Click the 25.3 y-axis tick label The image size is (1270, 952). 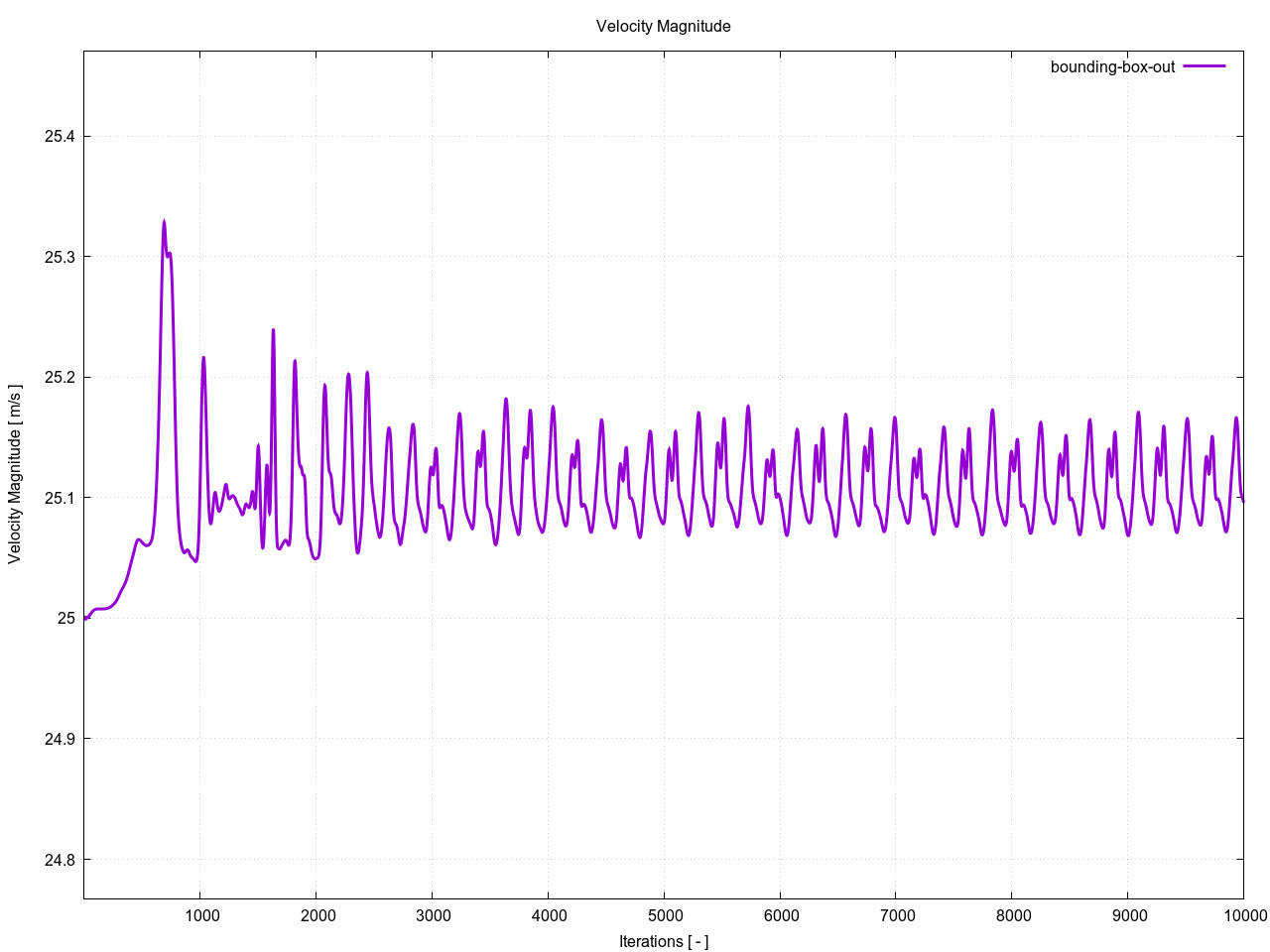click(60, 257)
